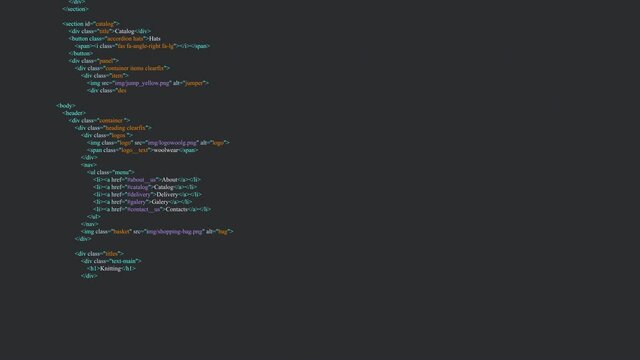Click the img class="logo" line
The image size is (640, 360).
click(158, 142)
